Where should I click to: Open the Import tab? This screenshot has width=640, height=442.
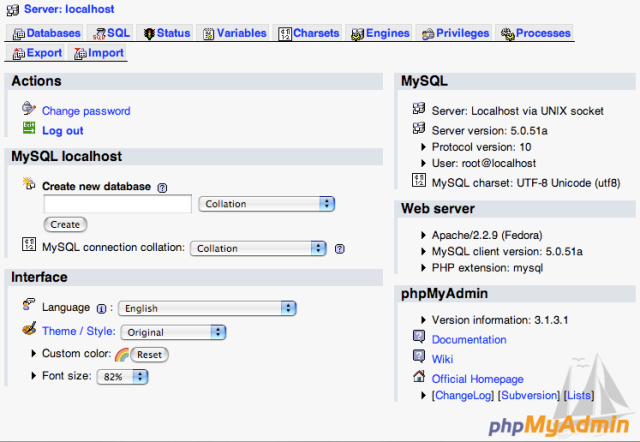pyautogui.click(x=99, y=53)
